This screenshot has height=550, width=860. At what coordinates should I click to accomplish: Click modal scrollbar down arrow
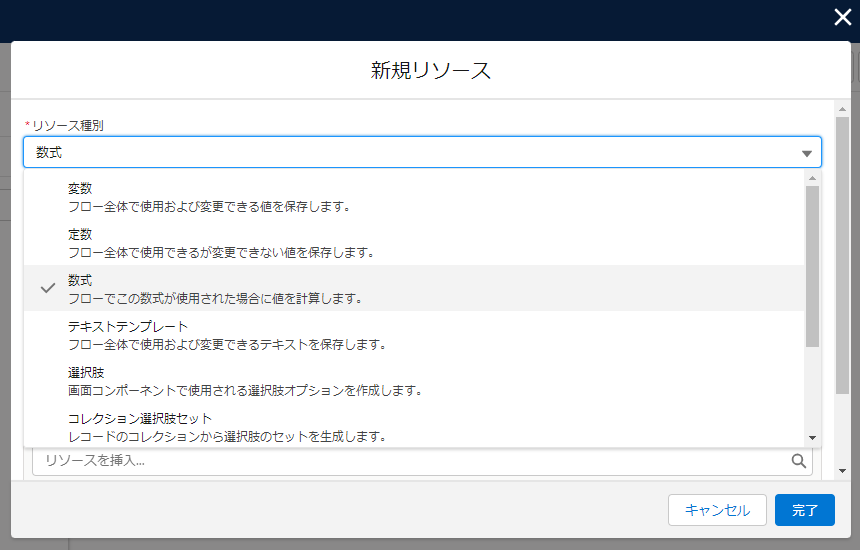point(842,471)
